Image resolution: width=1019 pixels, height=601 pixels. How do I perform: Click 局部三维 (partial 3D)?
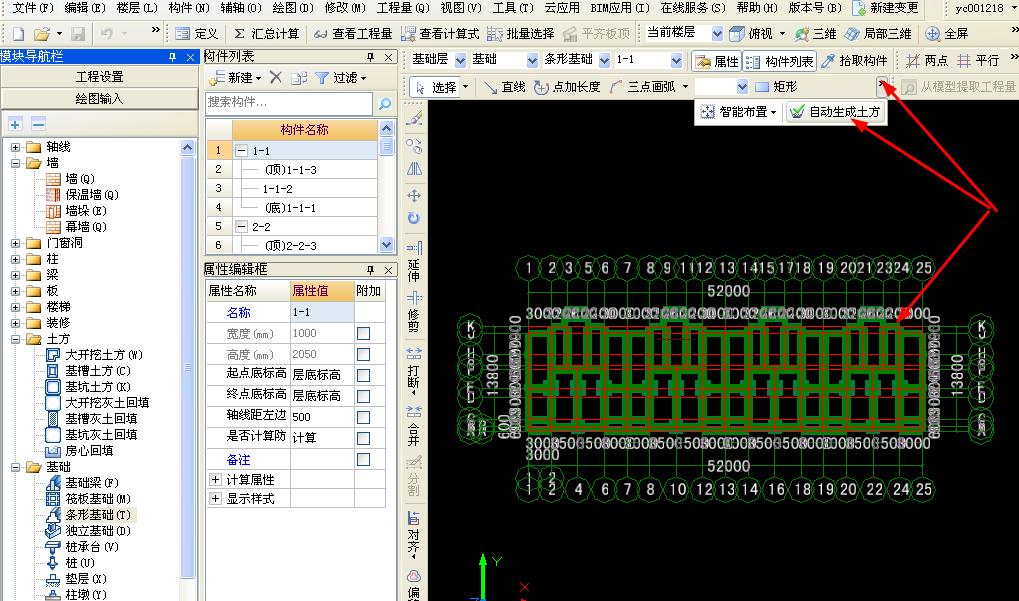tap(878, 33)
